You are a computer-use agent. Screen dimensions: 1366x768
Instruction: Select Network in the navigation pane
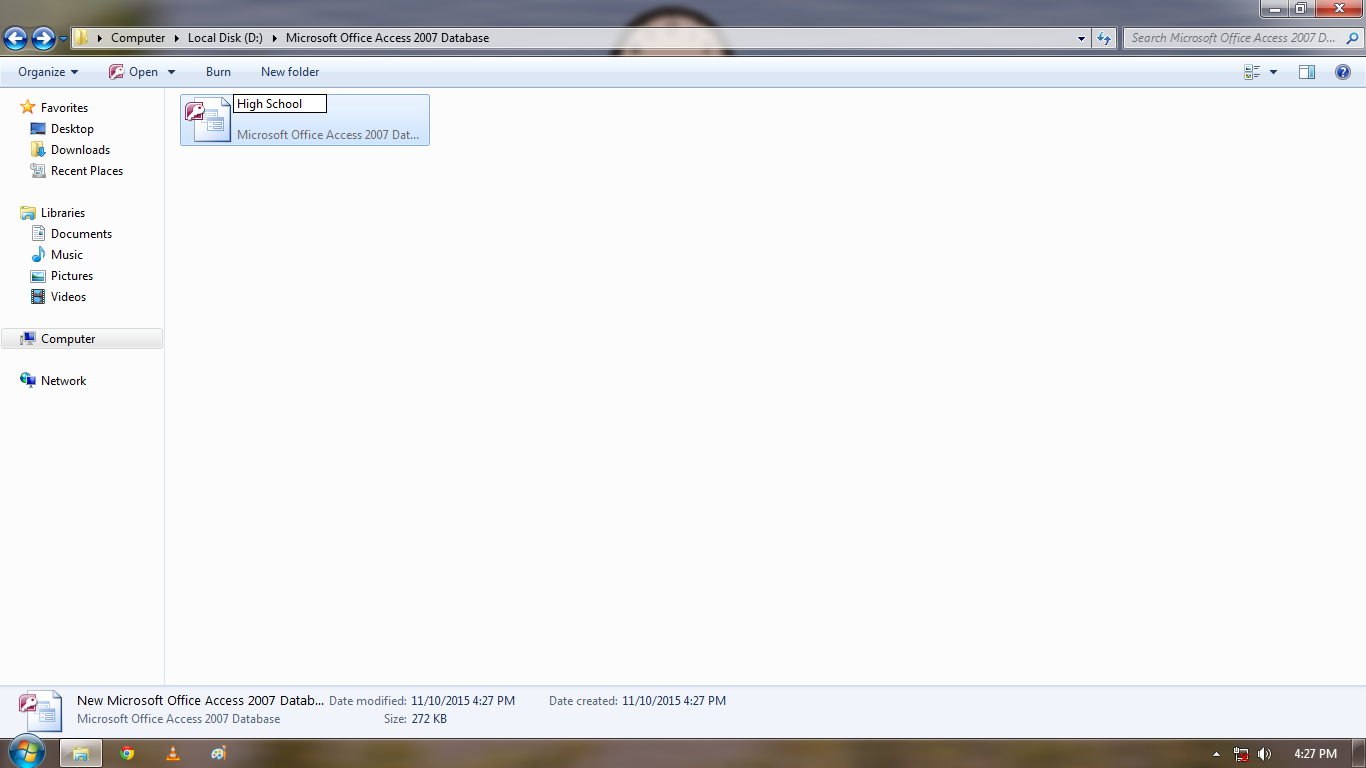tap(63, 381)
